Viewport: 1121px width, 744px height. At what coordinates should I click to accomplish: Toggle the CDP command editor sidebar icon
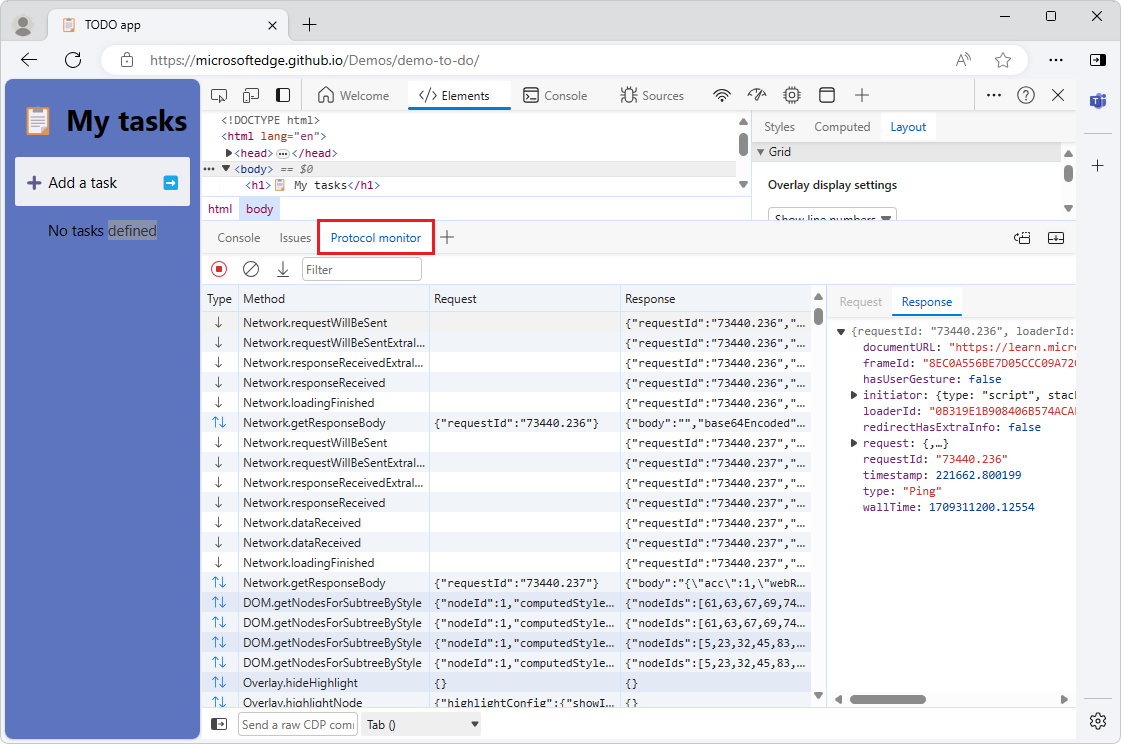(219, 724)
